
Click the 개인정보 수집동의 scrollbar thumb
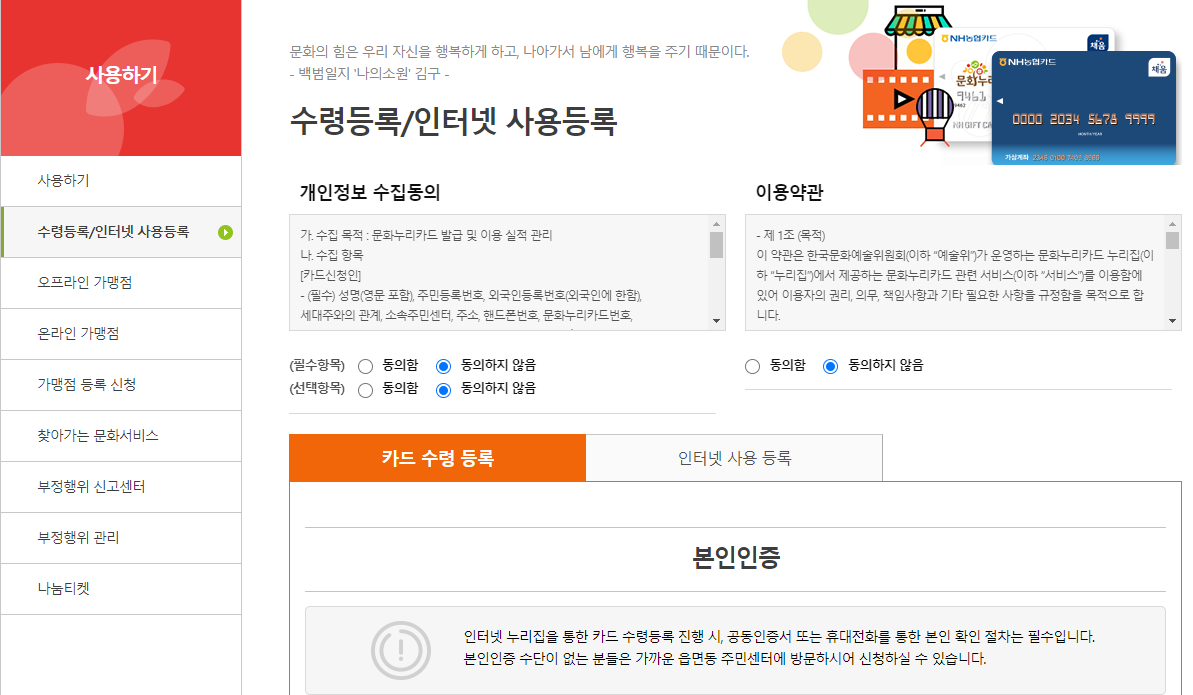coord(716,245)
